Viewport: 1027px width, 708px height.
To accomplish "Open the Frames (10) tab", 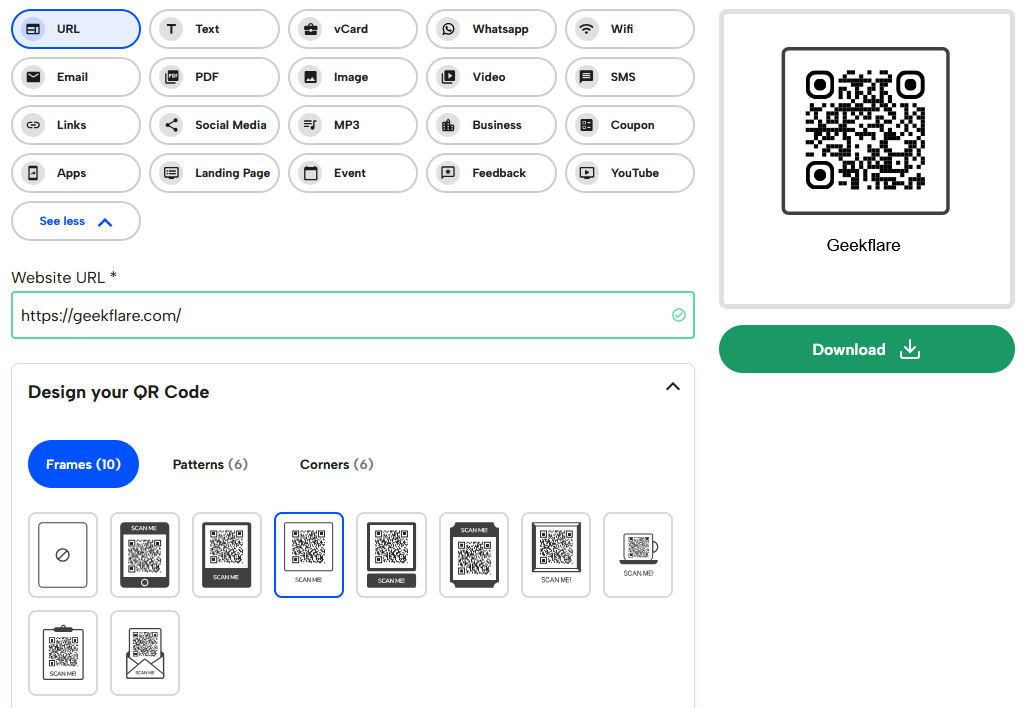I will click(83, 464).
